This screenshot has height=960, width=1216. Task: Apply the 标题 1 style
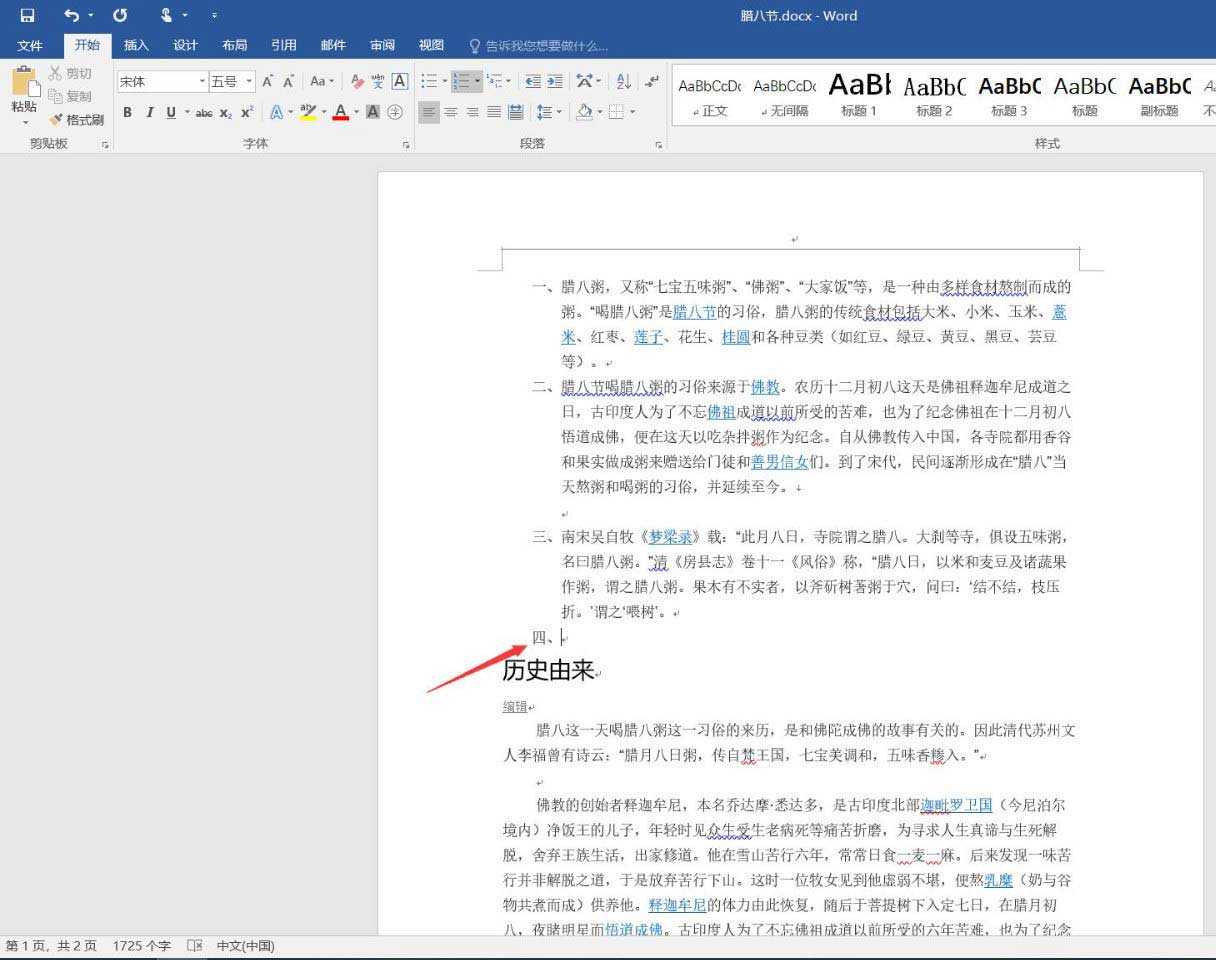click(858, 95)
